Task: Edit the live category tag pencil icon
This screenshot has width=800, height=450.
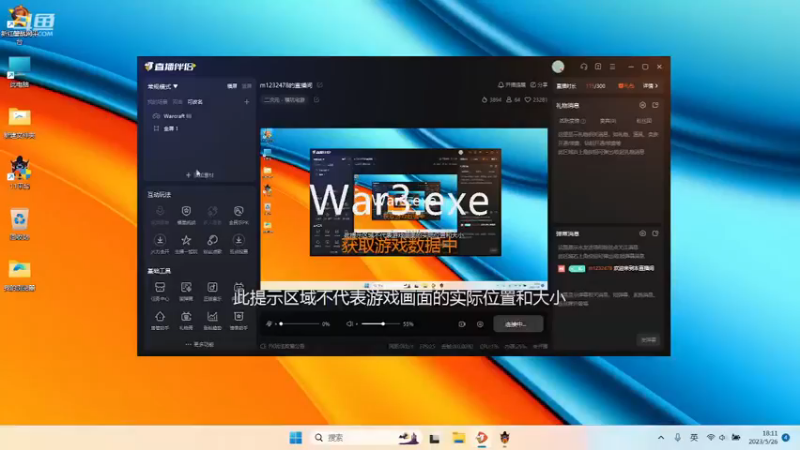Action: click(x=316, y=100)
